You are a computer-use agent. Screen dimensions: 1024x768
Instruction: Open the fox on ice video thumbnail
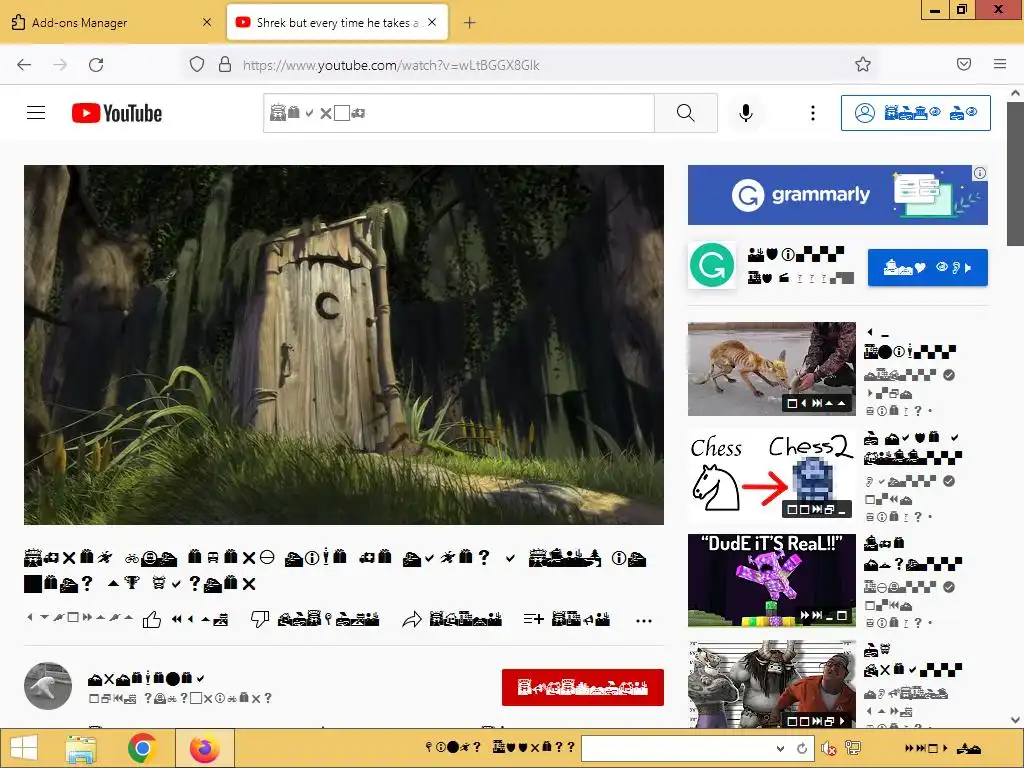click(771, 369)
